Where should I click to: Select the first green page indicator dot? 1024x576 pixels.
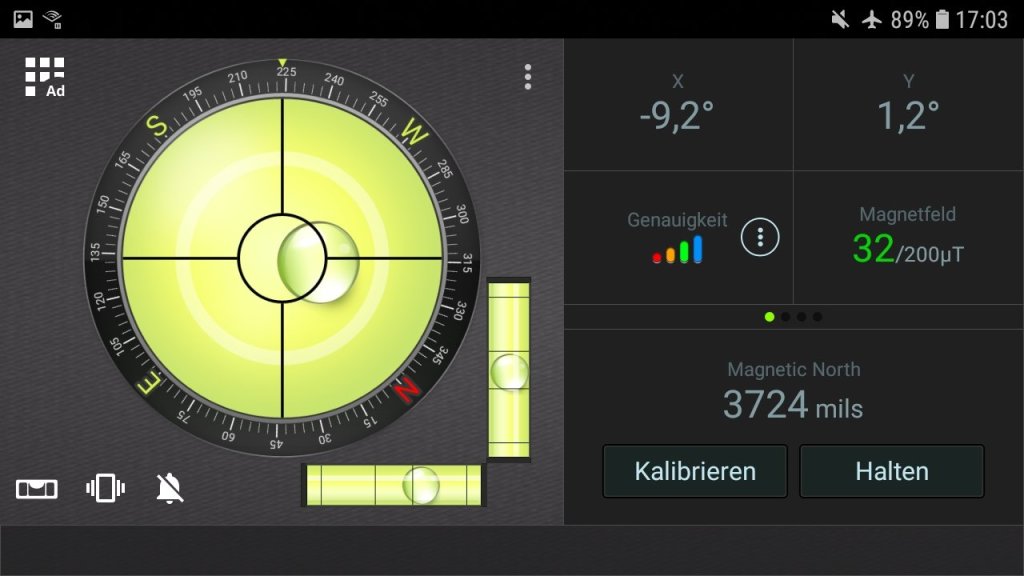769,317
